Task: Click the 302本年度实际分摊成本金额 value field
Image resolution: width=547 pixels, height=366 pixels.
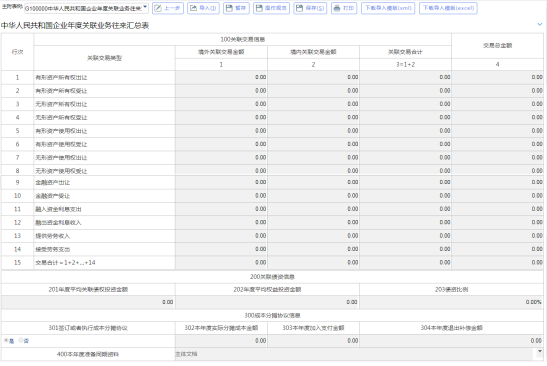Action: point(221,341)
